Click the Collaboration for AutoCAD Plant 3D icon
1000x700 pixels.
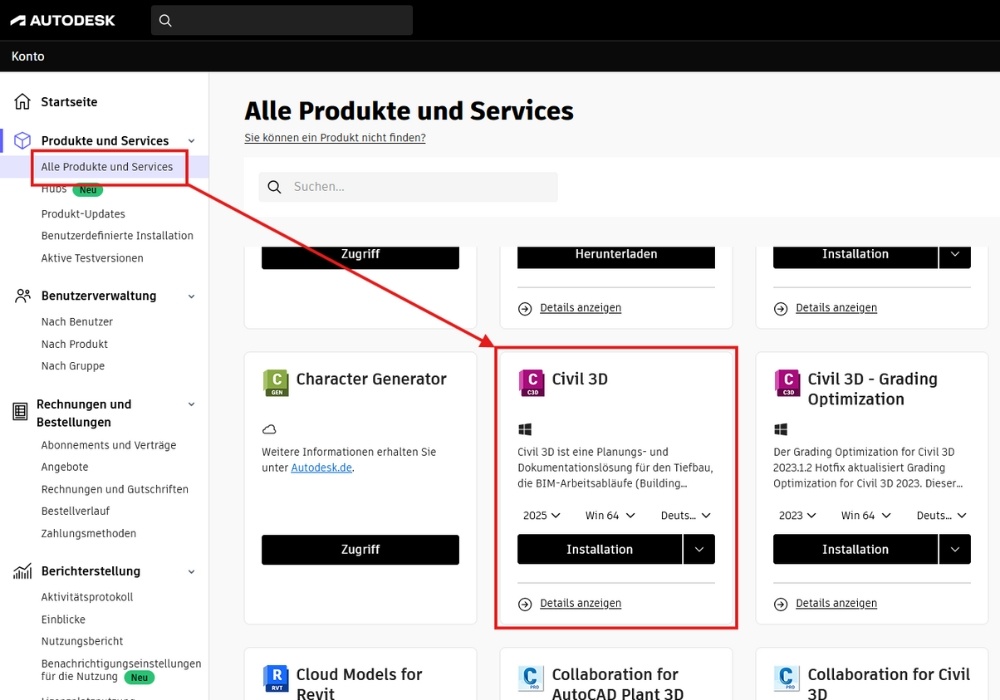(x=531, y=678)
